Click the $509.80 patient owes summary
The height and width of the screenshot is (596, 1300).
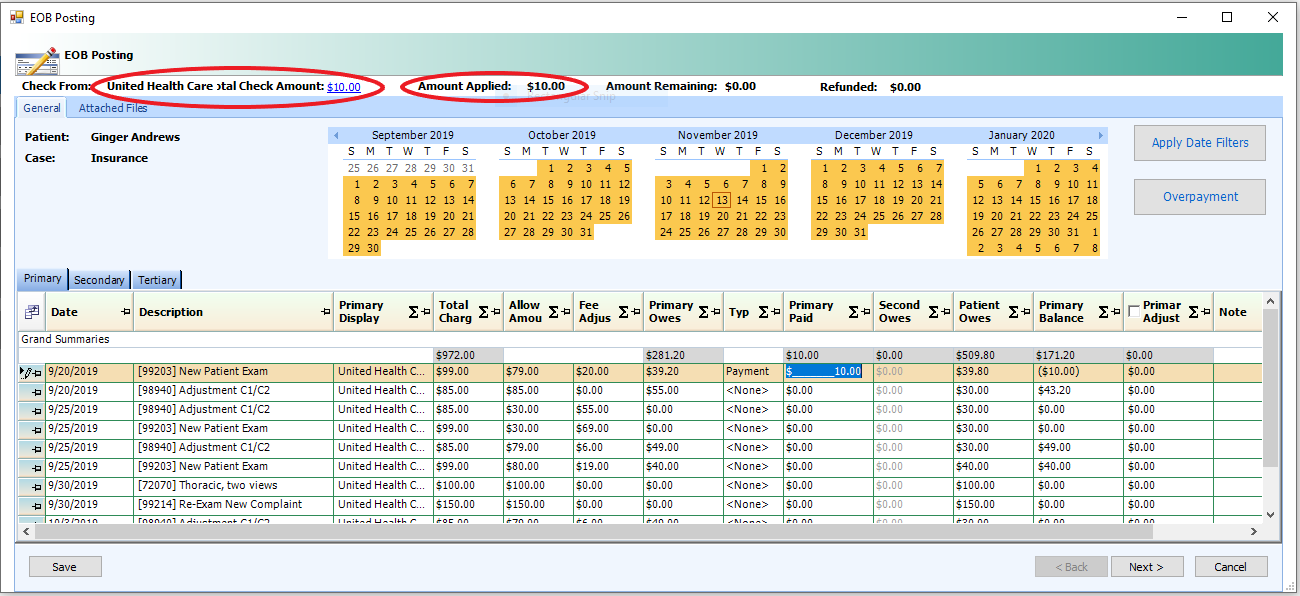pos(993,355)
